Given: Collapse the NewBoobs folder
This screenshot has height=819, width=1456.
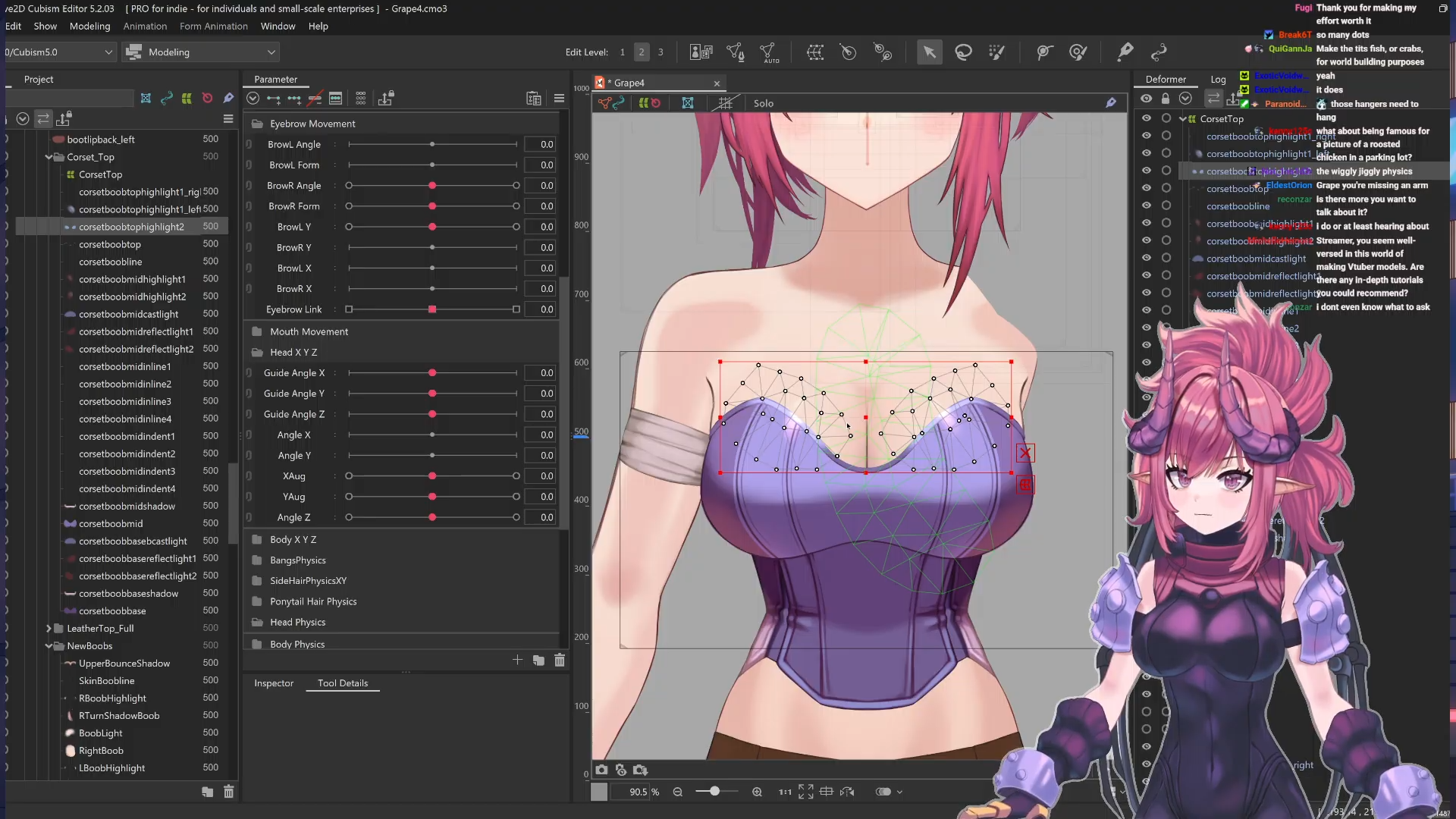Looking at the screenshot, I should tap(49, 646).
